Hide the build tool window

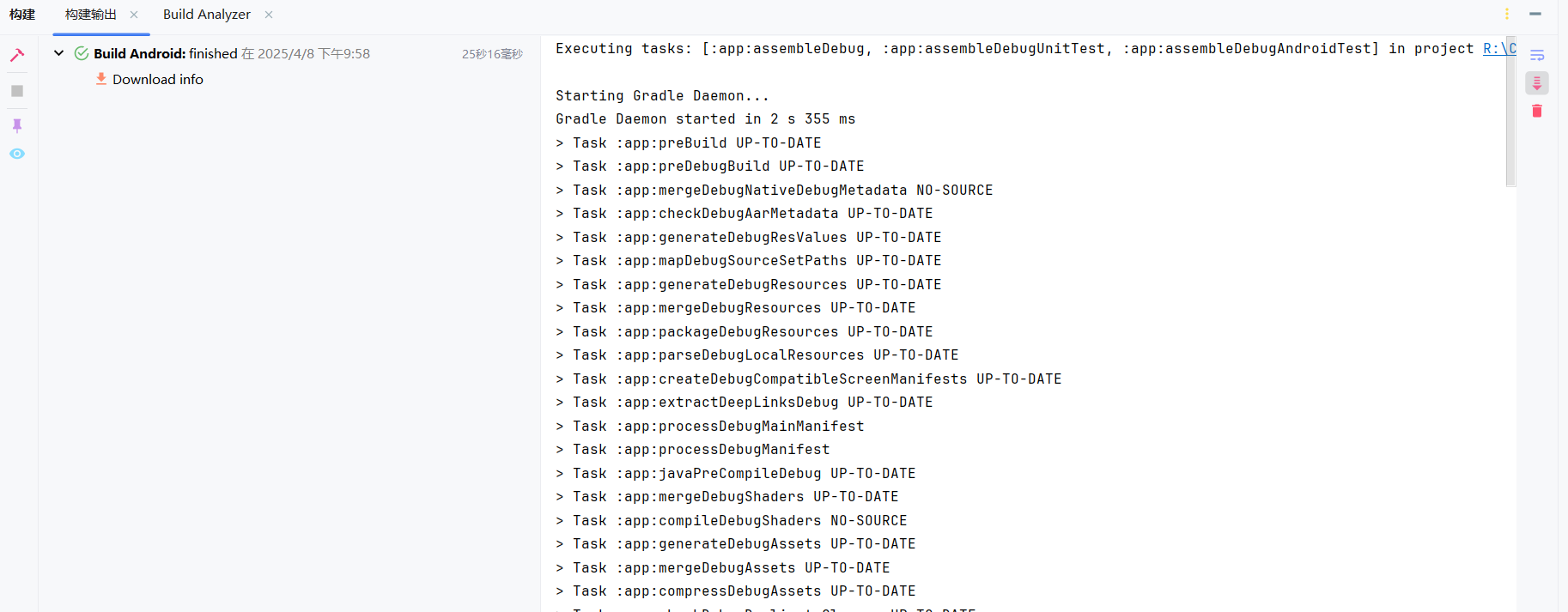tap(1535, 14)
